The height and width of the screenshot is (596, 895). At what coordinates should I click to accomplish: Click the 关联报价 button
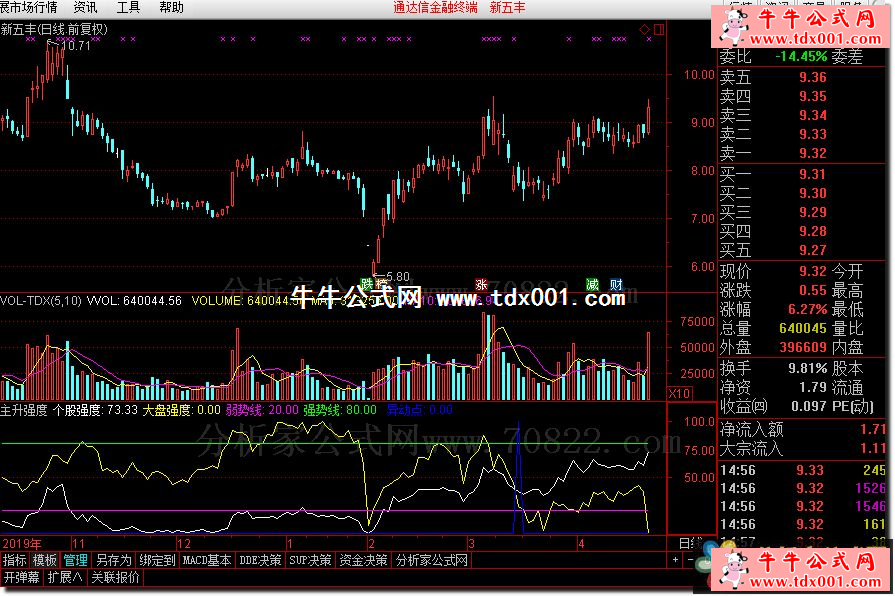point(115,578)
